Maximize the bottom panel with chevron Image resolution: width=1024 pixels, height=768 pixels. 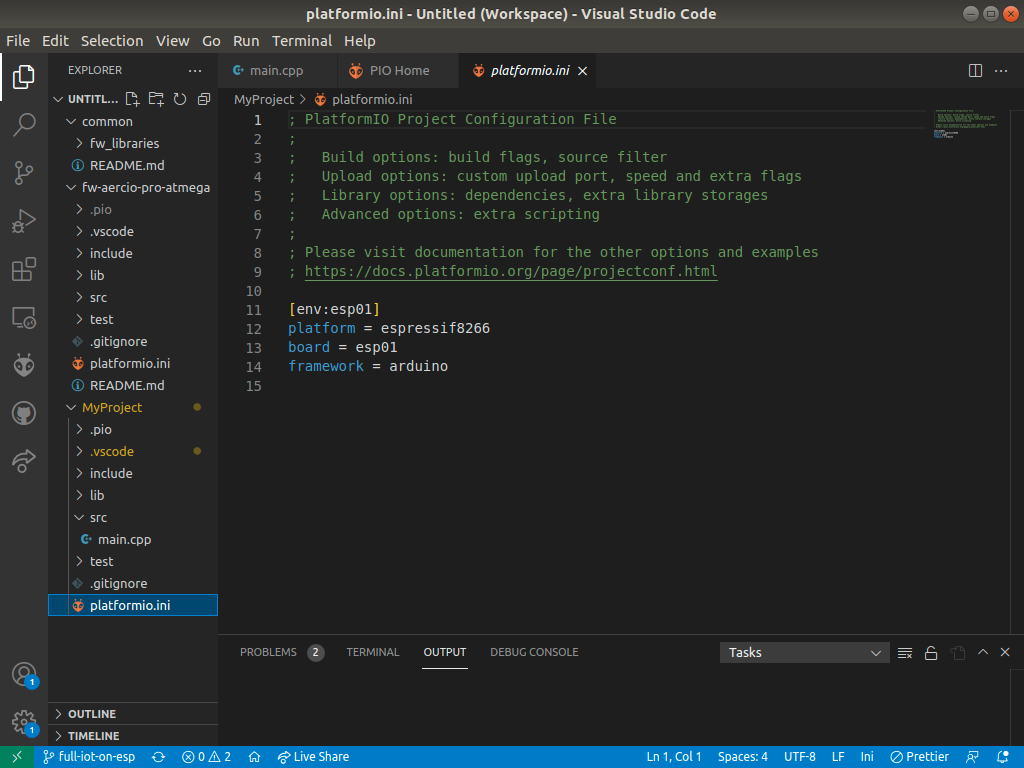coord(983,652)
